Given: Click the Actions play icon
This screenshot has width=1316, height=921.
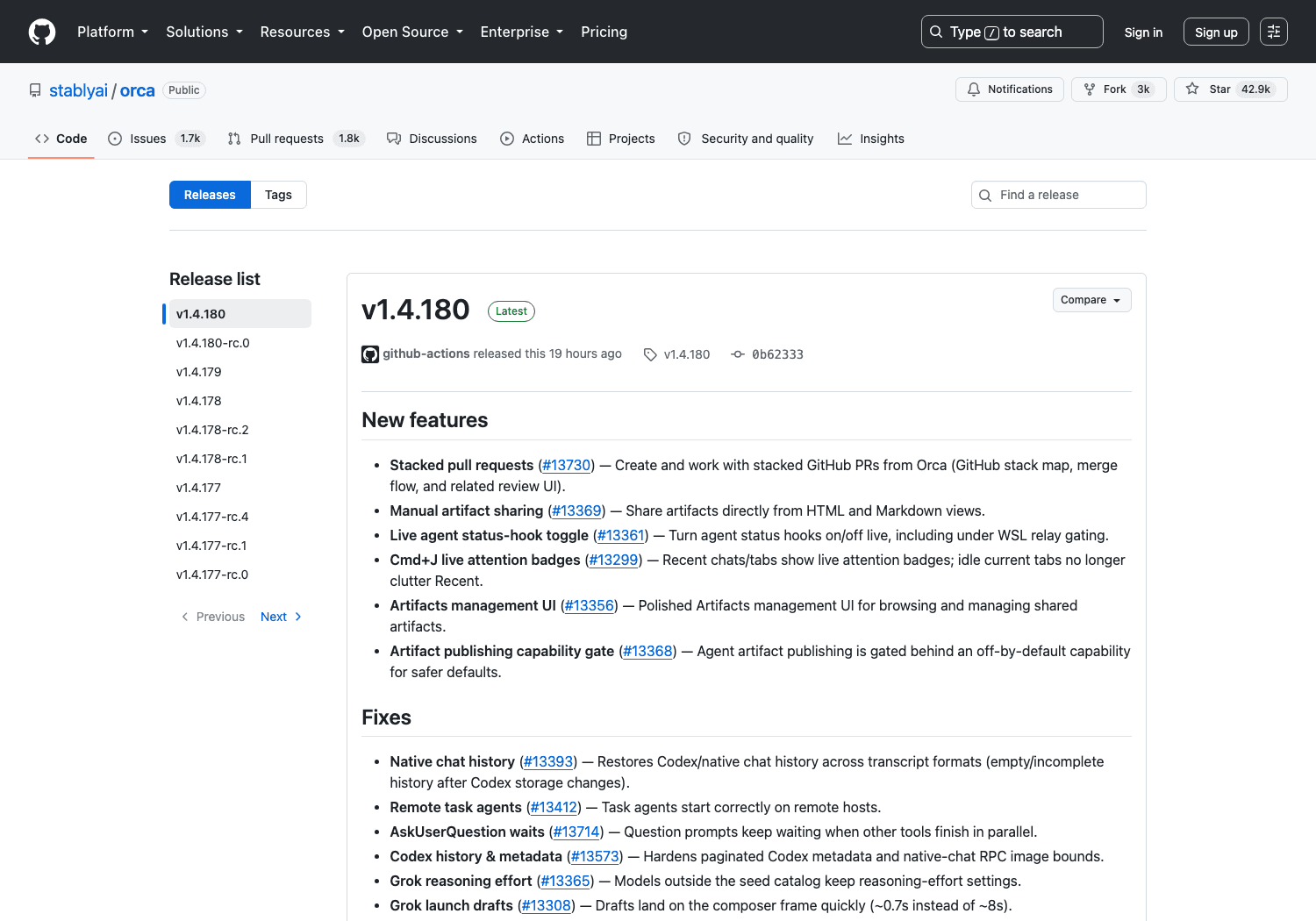Looking at the screenshot, I should tap(507, 139).
